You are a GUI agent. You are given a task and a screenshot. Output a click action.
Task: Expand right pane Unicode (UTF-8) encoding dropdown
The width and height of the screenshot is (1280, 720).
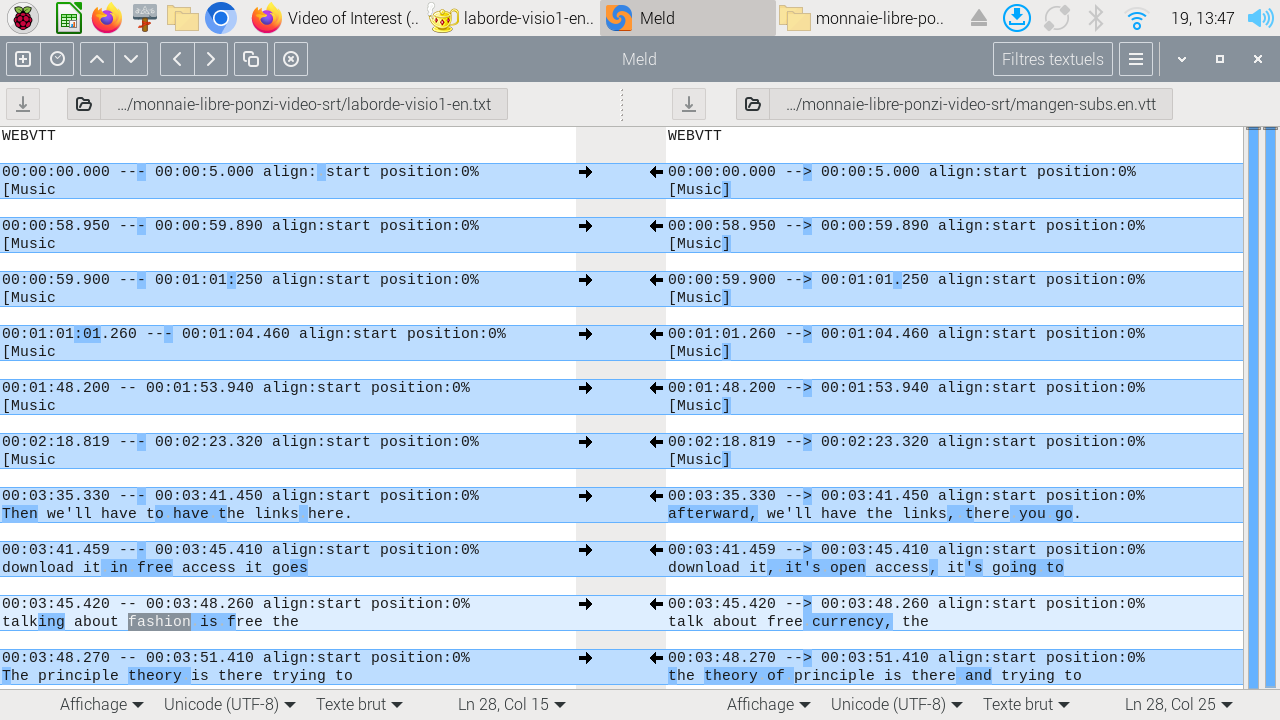coord(896,704)
